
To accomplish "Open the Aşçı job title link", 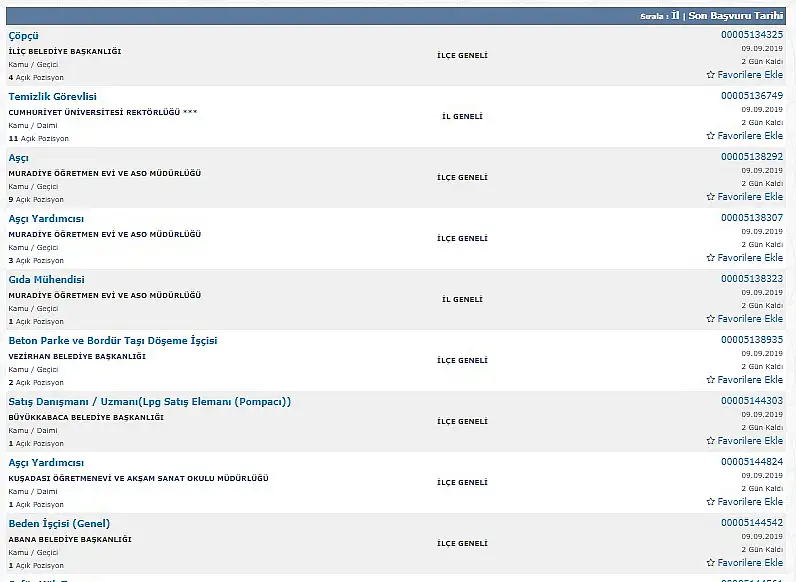I will [18, 158].
